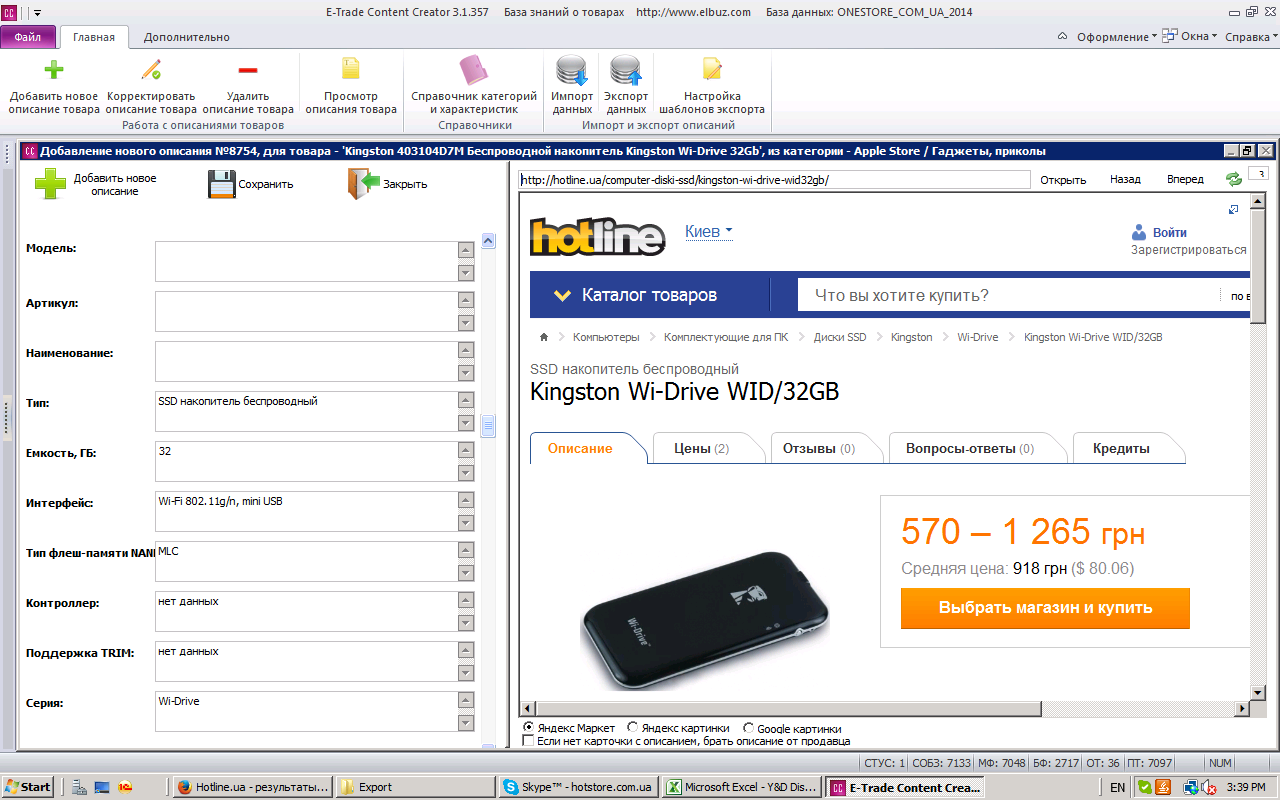Click the user login icon next to Войти
1280x800 pixels.
coord(1139,232)
